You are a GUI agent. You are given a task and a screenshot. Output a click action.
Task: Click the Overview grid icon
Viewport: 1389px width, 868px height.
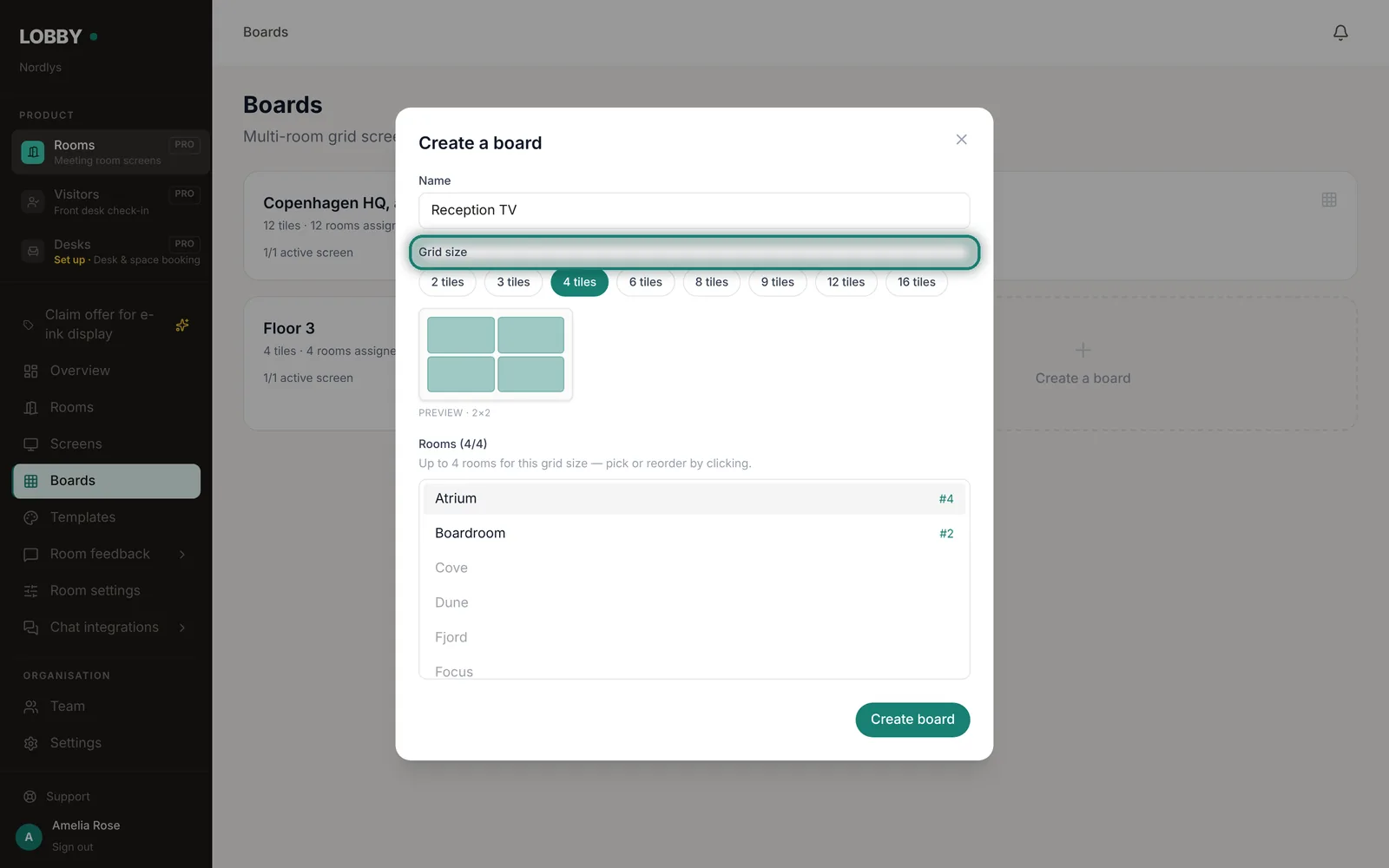pyautogui.click(x=31, y=371)
